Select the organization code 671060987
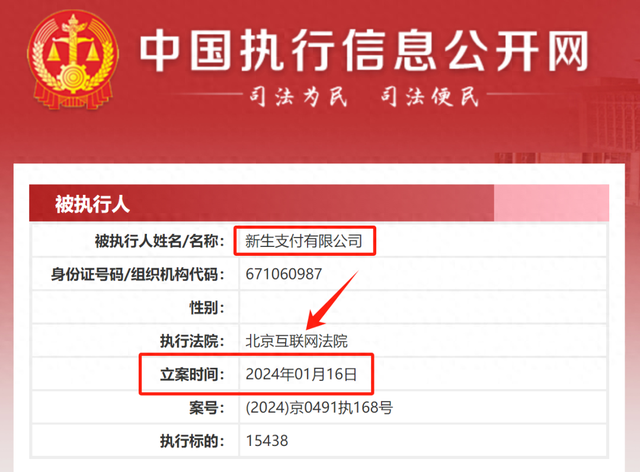This screenshot has width=640, height=472. pos(284,274)
